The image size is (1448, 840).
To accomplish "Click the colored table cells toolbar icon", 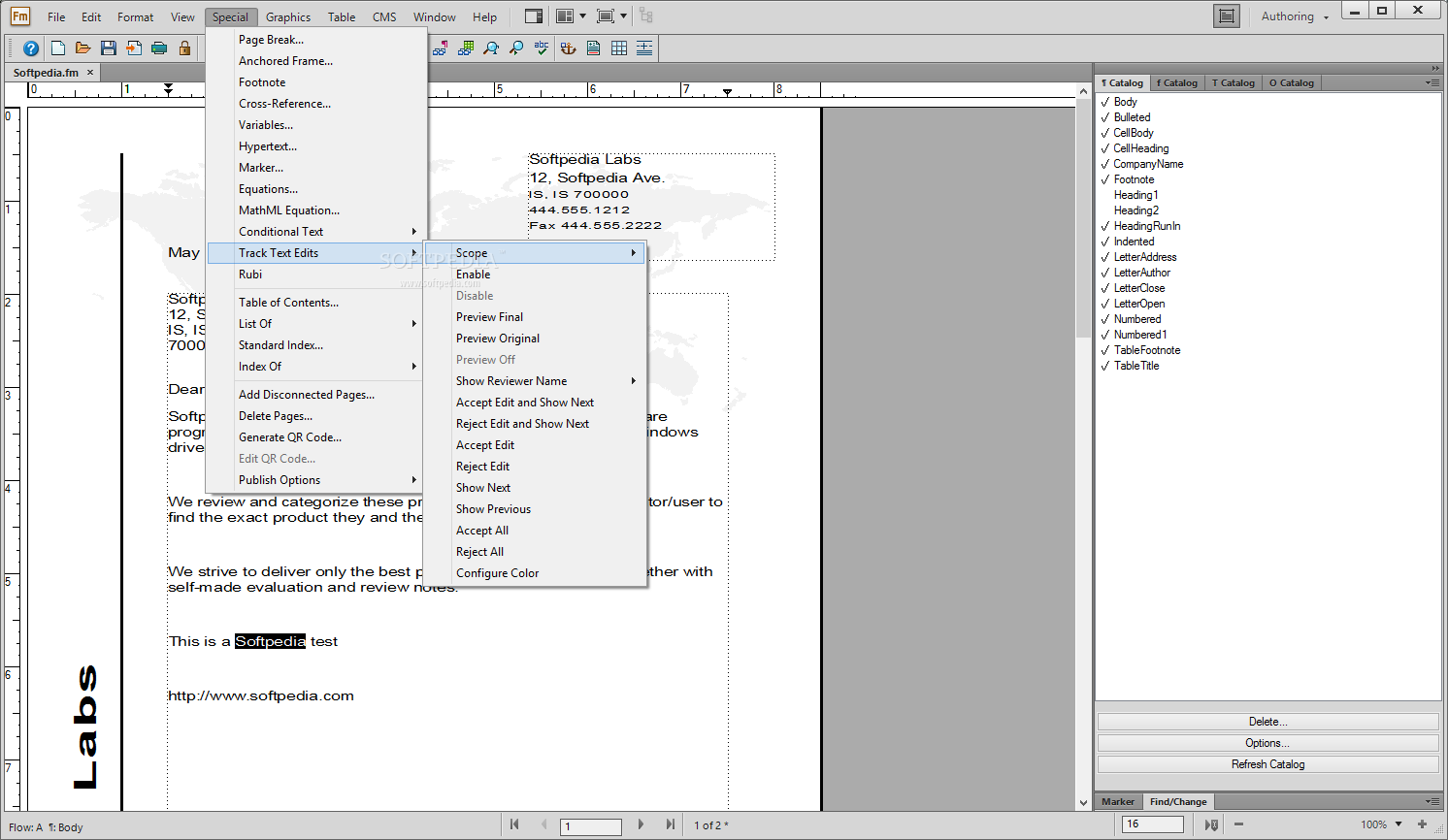I will coord(466,48).
